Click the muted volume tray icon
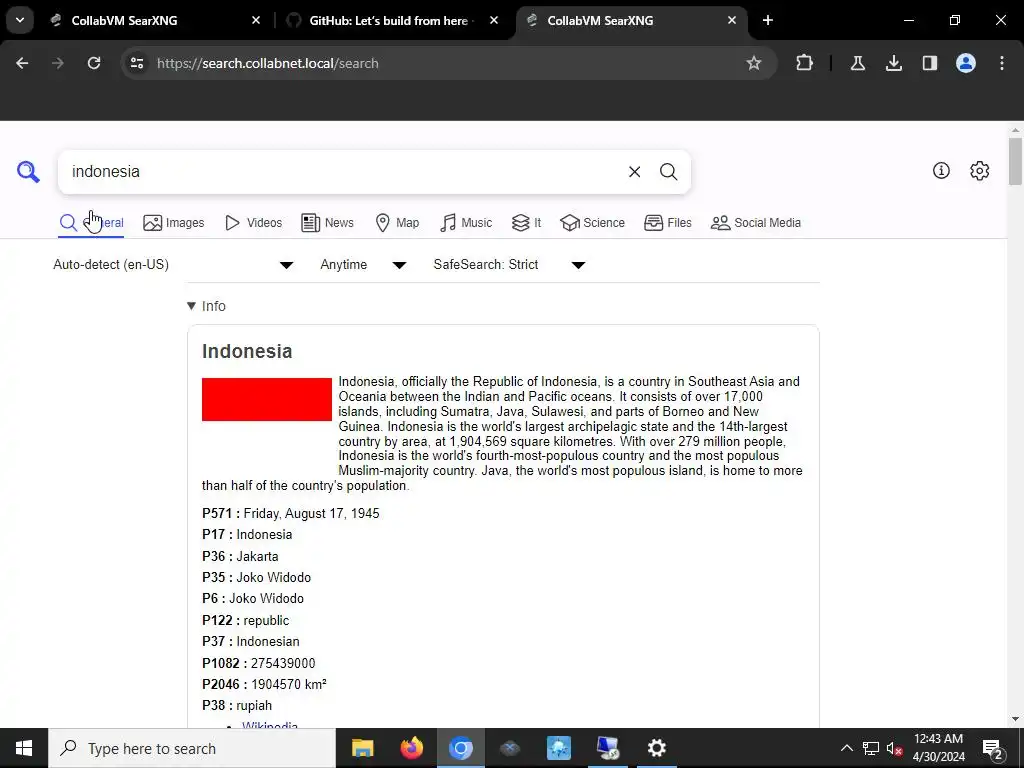 click(895, 748)
